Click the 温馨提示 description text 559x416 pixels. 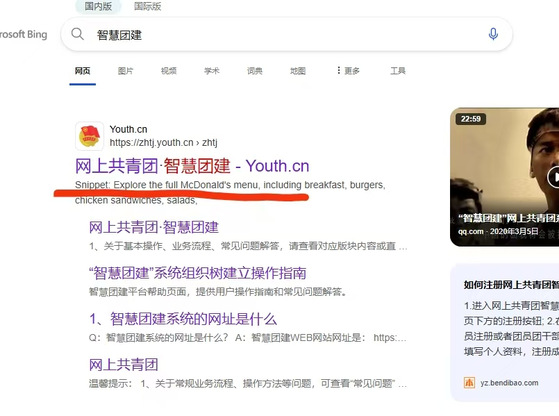coord(248,384)
